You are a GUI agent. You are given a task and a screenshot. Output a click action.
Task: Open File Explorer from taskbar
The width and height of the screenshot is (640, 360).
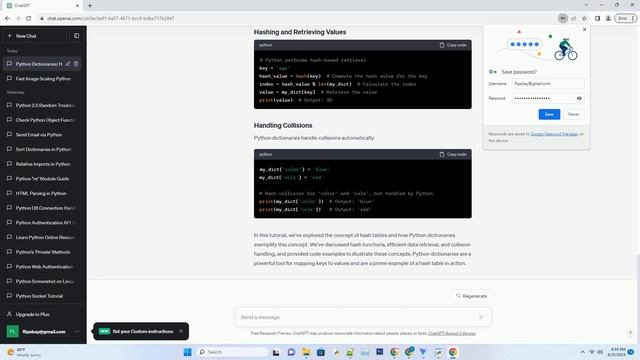pyautogui.click(x=306, y=352)
